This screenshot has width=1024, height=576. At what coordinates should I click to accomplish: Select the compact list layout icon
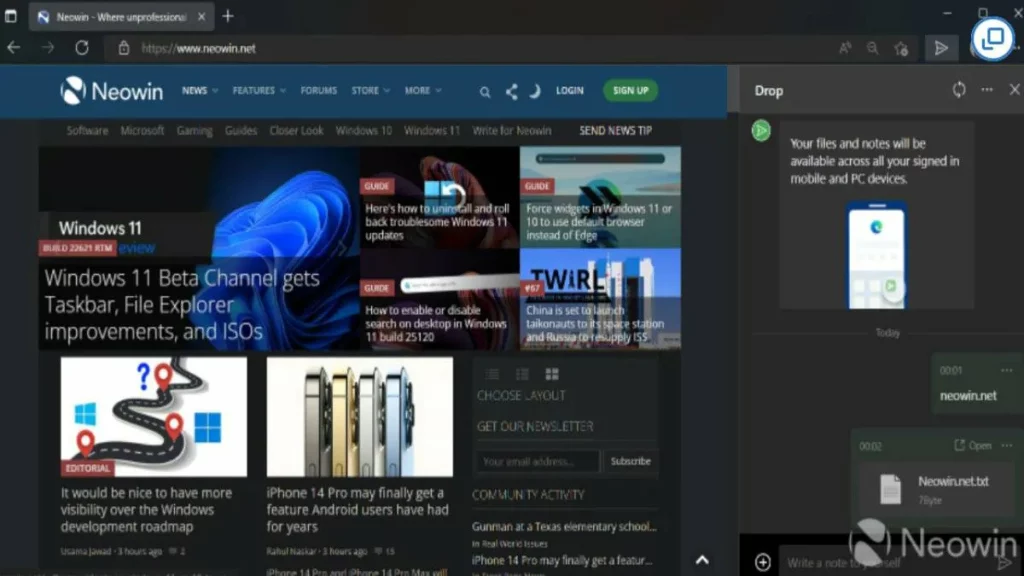click(x=492, y=374)
